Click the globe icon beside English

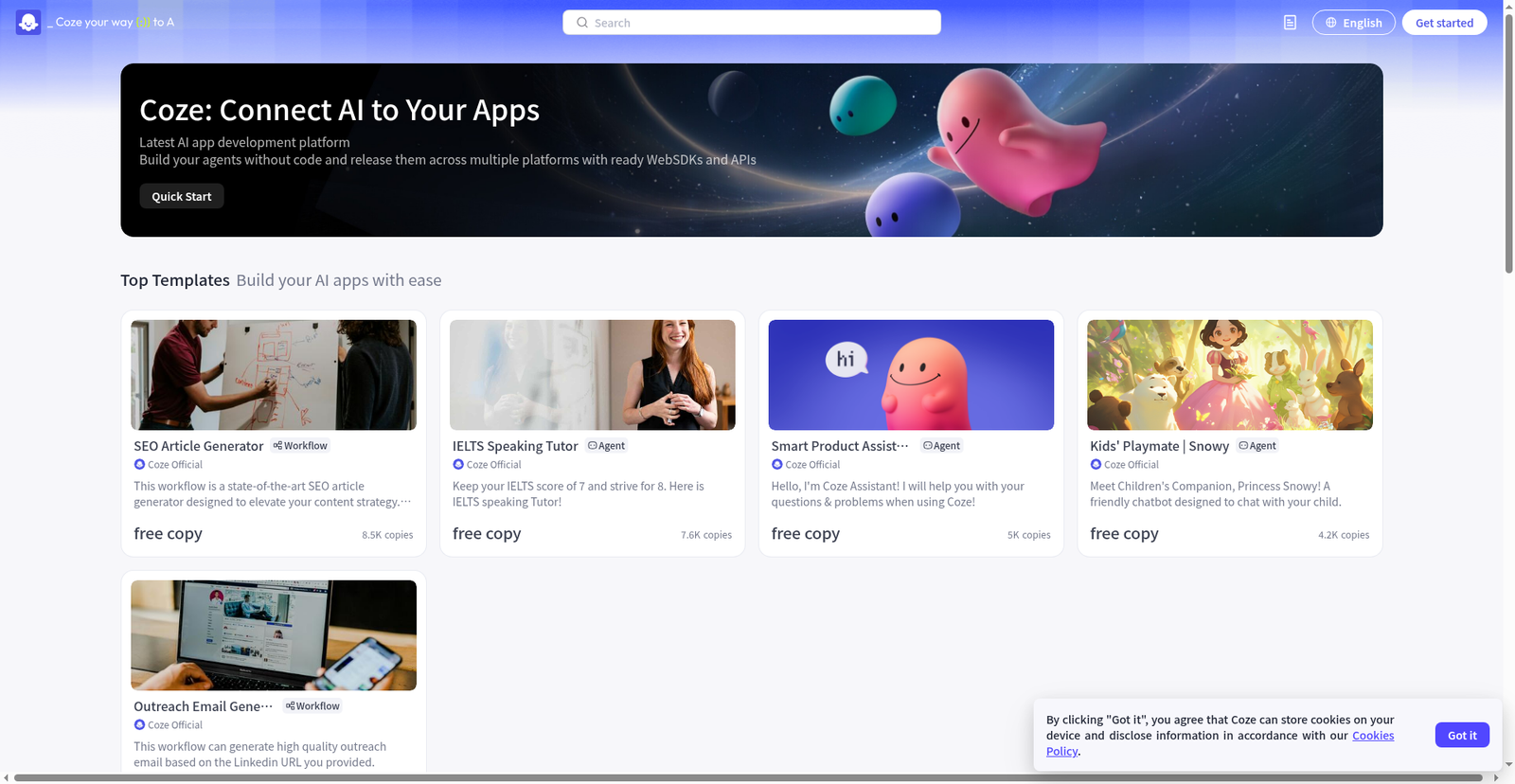(1331, 23)
